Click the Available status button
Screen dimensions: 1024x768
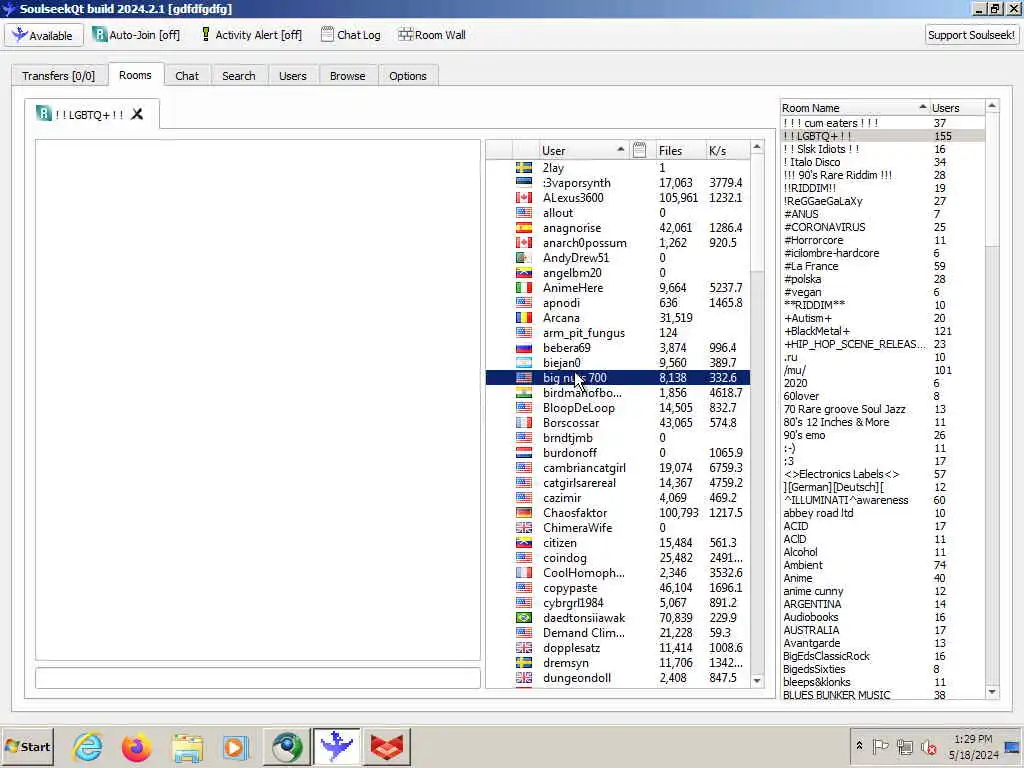(44, 35)
